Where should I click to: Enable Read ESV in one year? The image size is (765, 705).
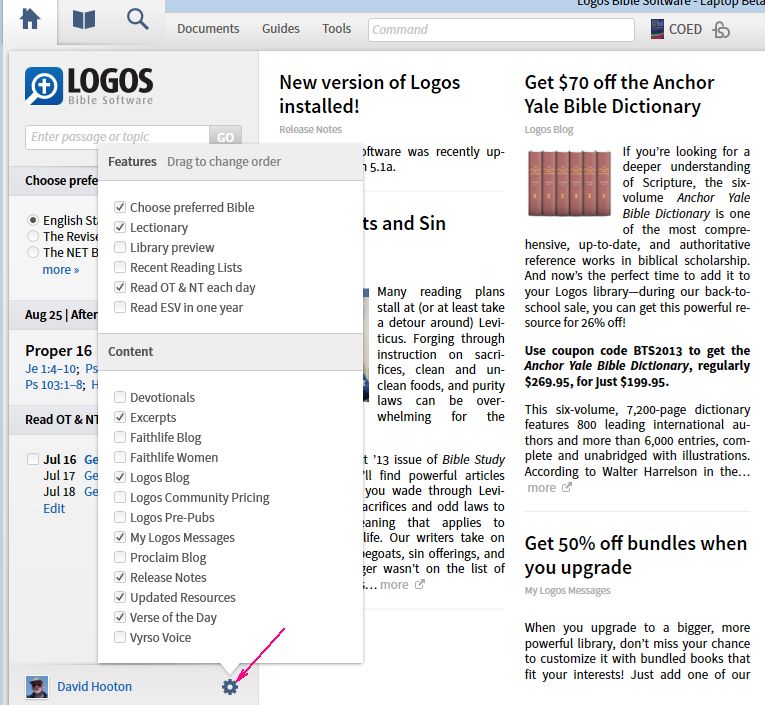pyautogui.click(x=120, y=307)
